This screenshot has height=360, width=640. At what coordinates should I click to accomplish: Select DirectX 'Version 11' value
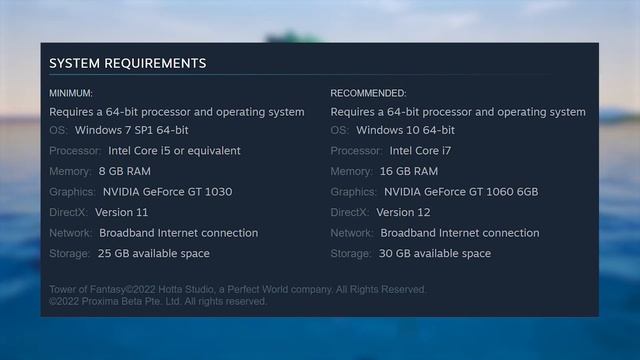(122, 212)
